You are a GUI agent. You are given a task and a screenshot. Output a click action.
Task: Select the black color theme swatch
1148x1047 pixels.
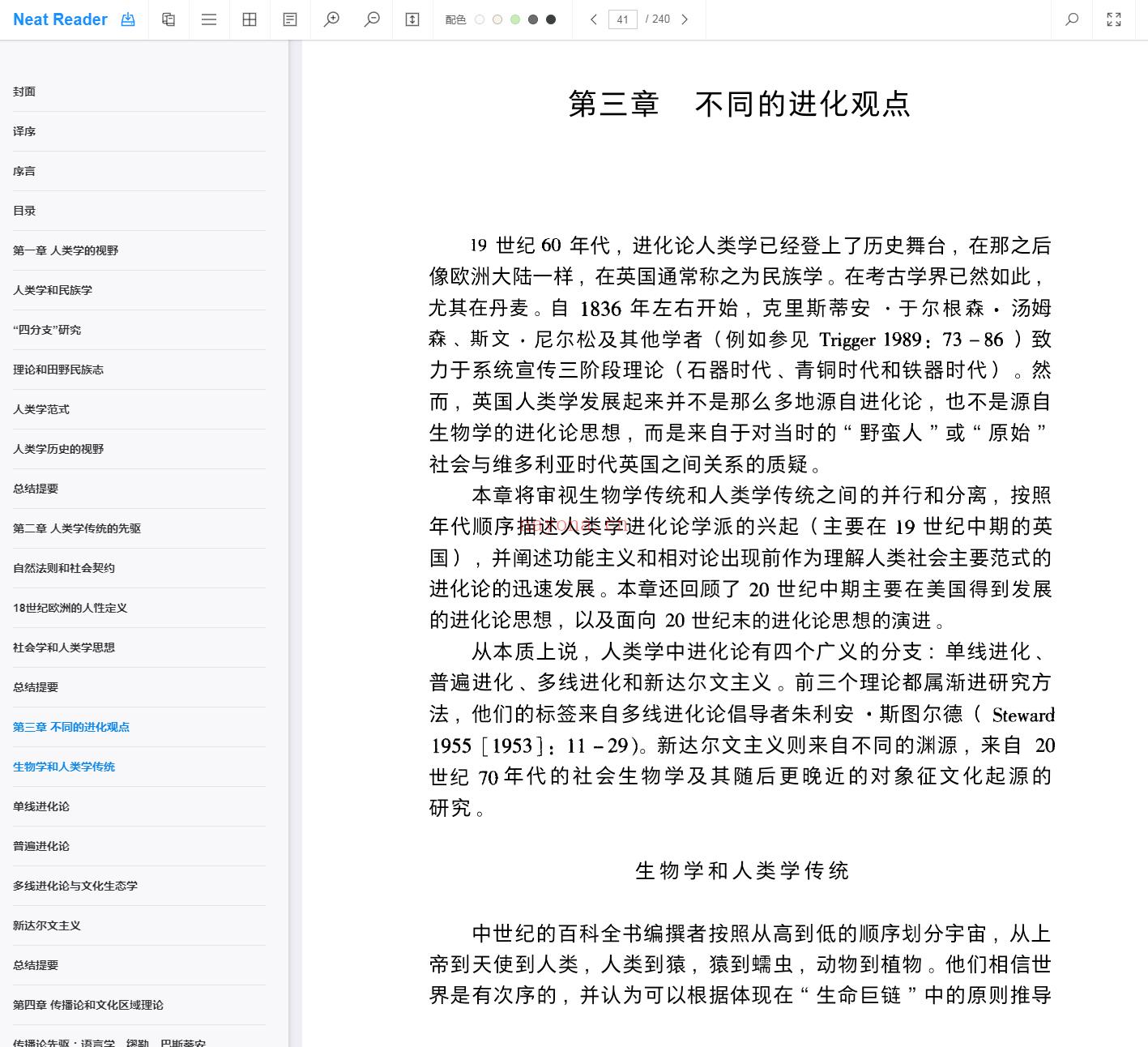551,19
